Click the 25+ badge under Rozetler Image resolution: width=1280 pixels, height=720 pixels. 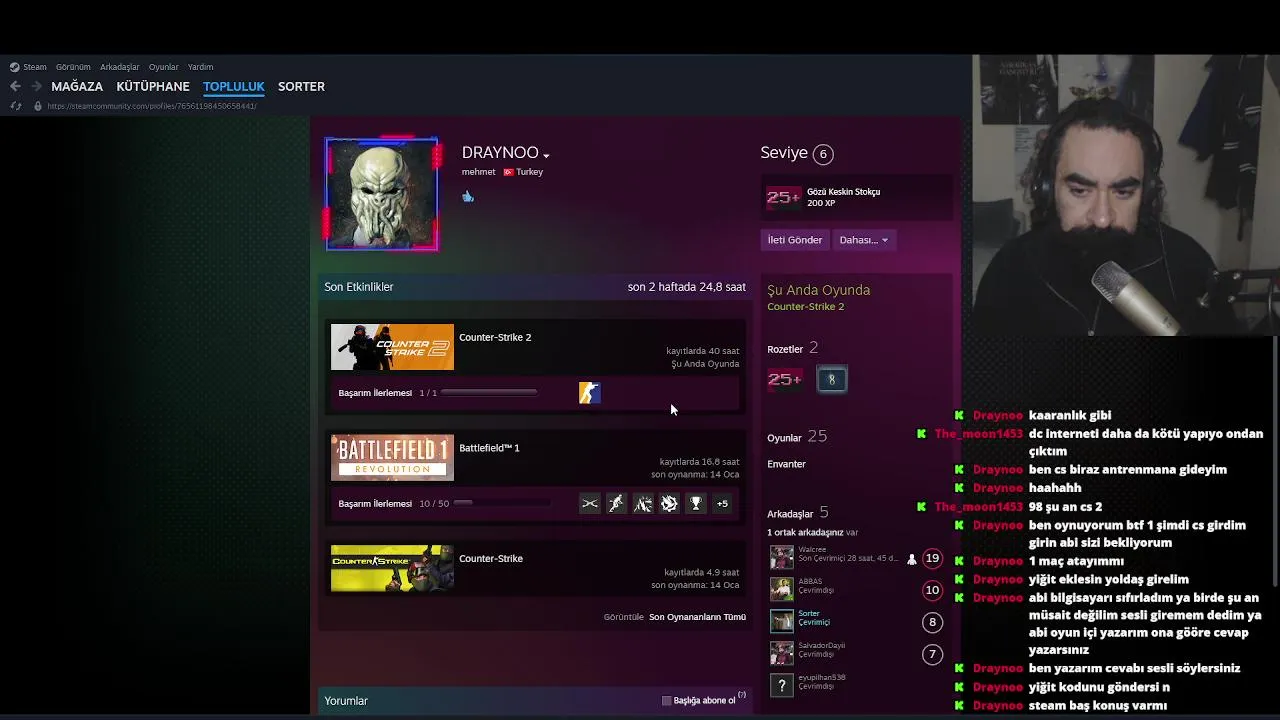784,379
